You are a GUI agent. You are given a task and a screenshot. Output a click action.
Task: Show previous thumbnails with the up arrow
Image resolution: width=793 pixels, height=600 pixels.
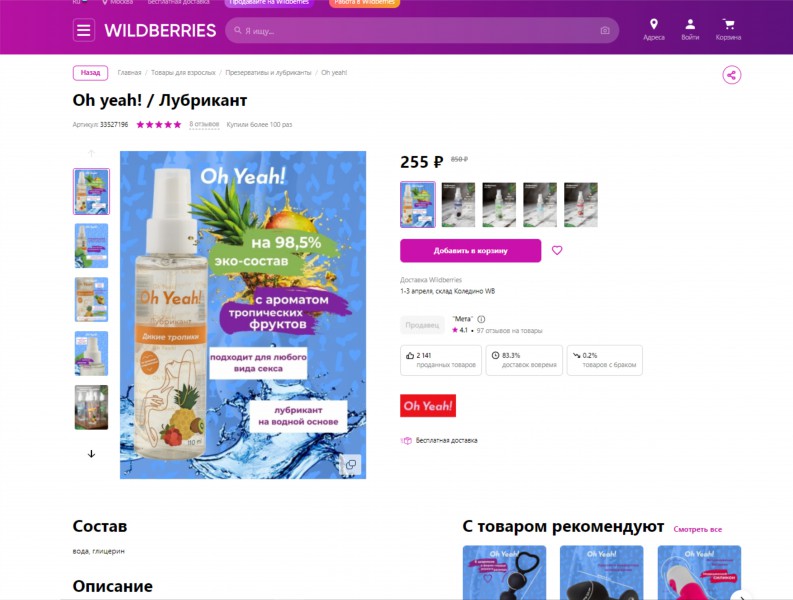pos(91,153)
